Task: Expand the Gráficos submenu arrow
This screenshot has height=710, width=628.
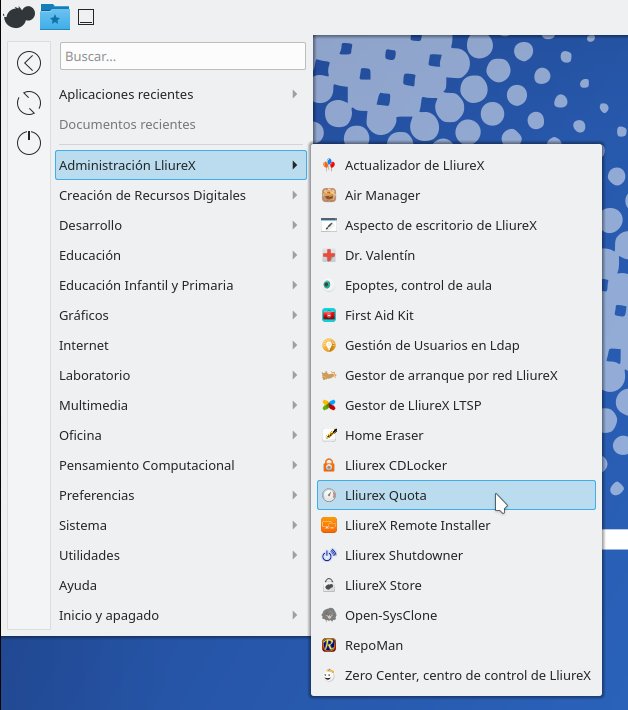Action: (x=295, y=315)
